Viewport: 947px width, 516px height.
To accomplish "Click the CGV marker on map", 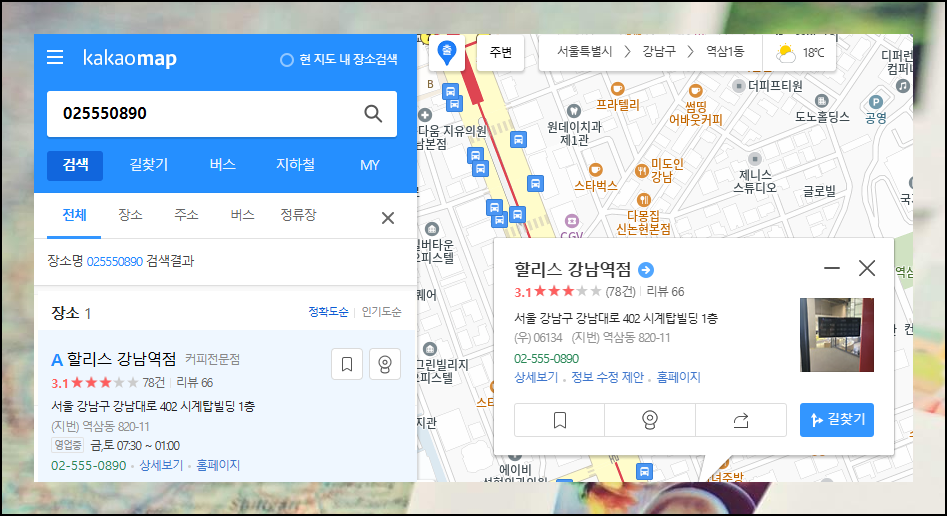I will tap(571, 221).
